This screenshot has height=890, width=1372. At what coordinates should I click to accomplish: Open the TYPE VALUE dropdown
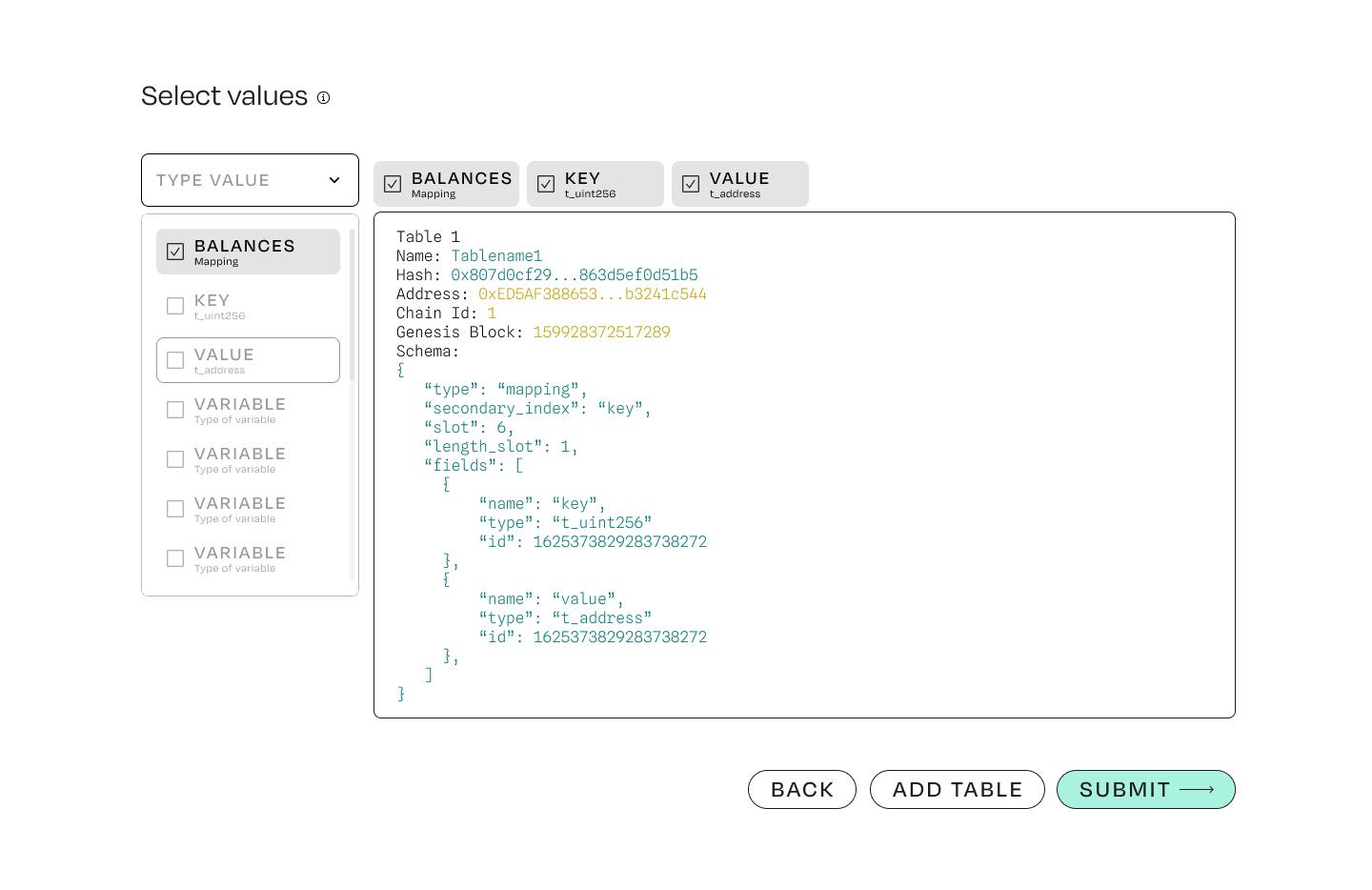pos(250,180)
